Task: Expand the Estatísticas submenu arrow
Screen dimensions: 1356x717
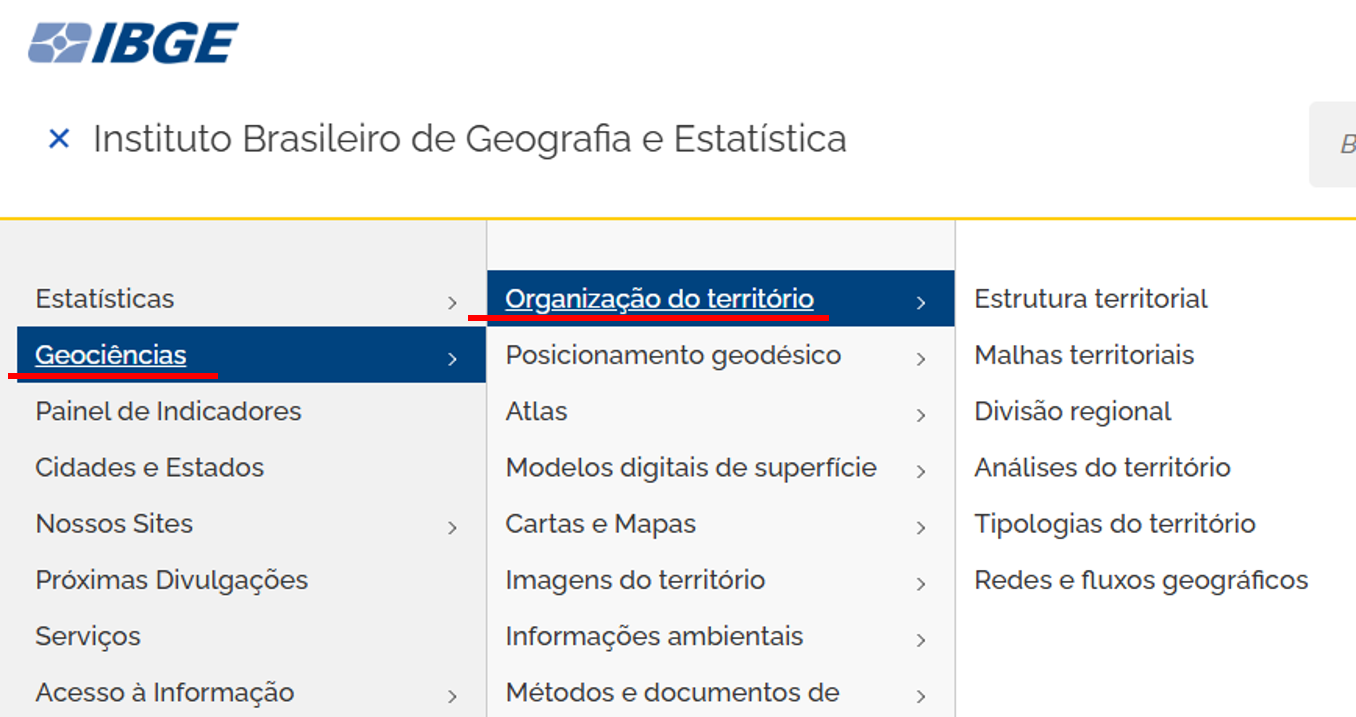Action: [452, 302]
